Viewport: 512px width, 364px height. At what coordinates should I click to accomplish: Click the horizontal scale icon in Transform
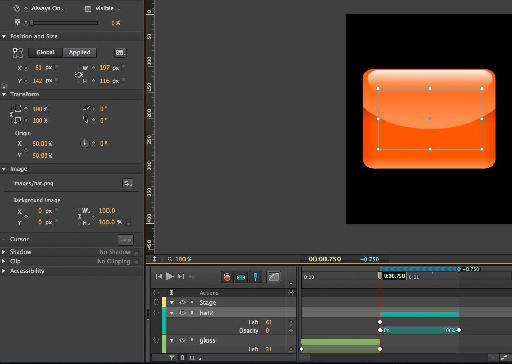click(x=17, y=108)
